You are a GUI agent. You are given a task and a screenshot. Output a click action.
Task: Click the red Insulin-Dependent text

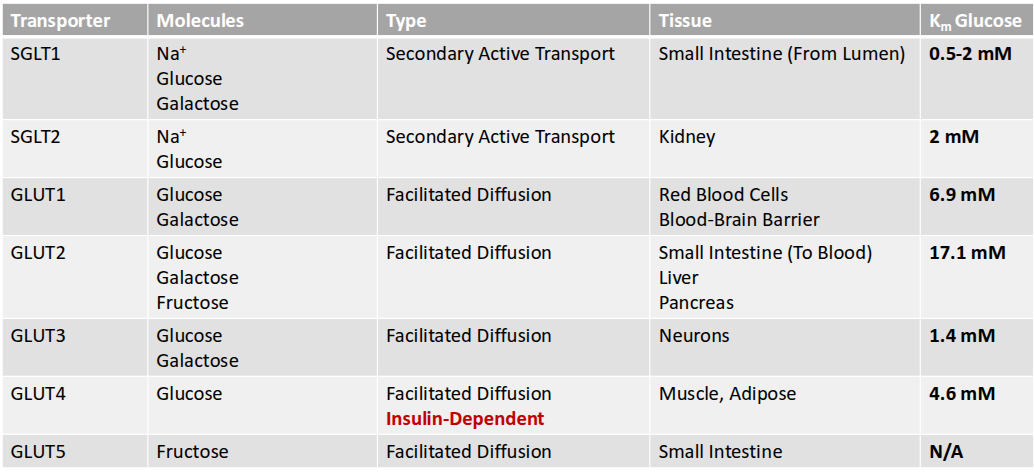point(465,419)
